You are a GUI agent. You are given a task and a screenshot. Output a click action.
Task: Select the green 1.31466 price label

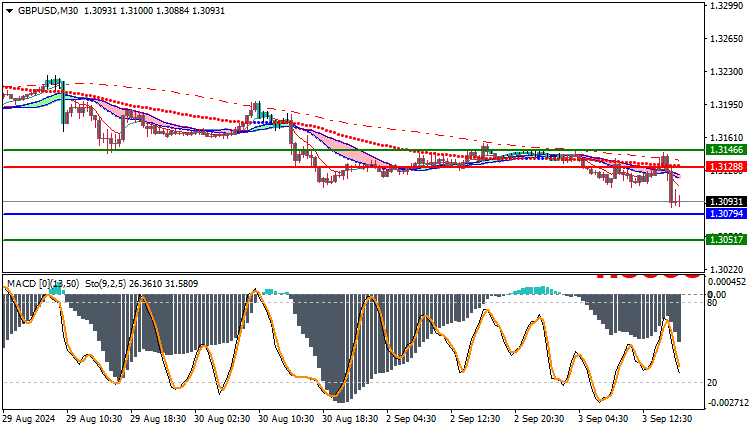pyautogui.click(x=726, y=150)
